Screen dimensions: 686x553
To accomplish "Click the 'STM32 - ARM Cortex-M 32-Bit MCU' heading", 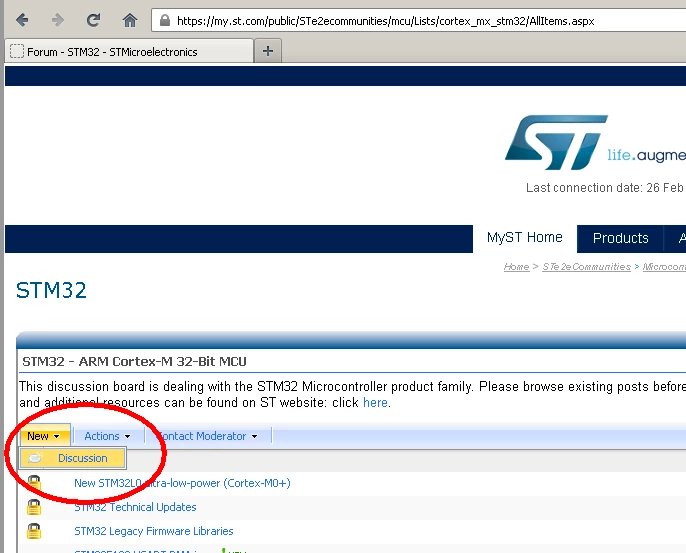I will click(x=134, y=361).
